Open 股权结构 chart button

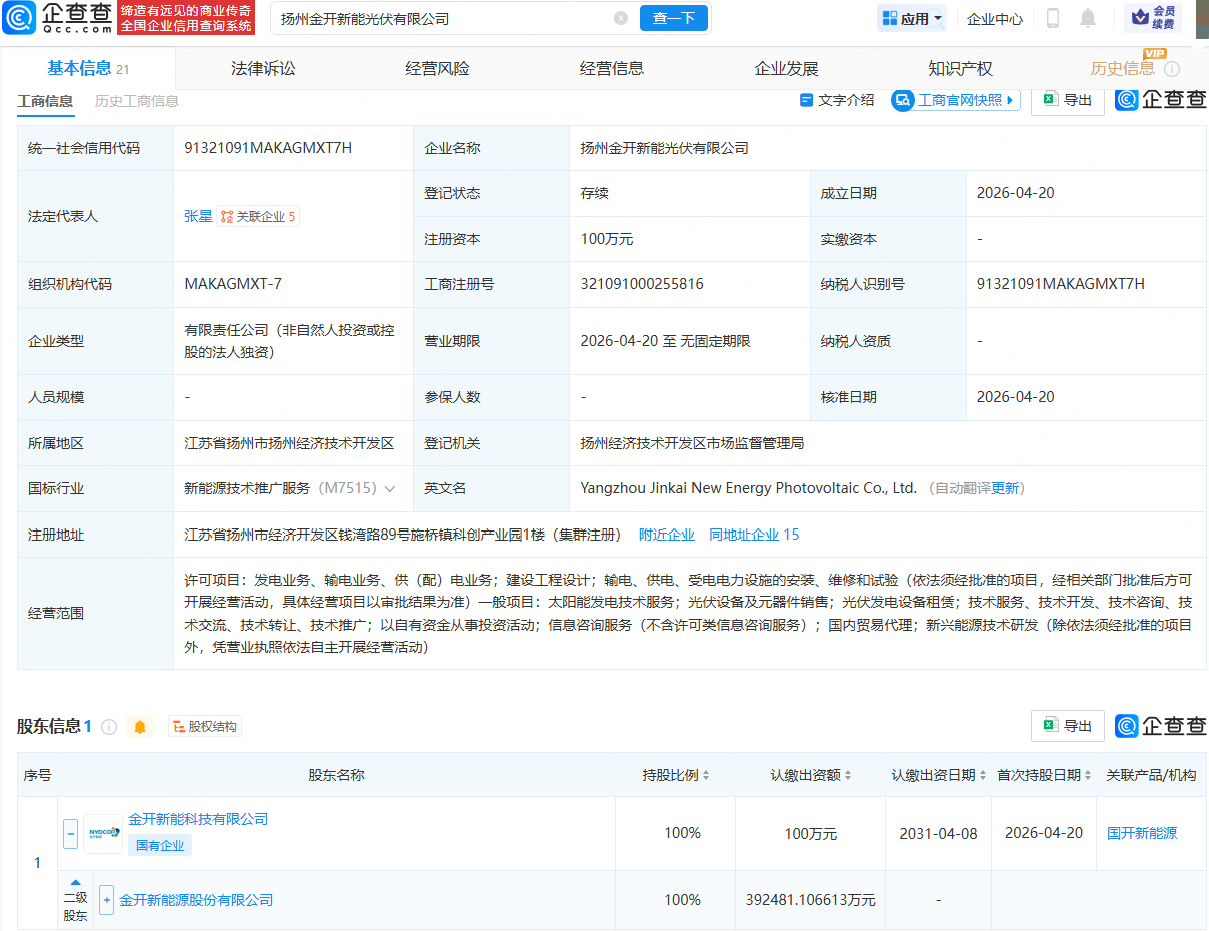[205, 727]
